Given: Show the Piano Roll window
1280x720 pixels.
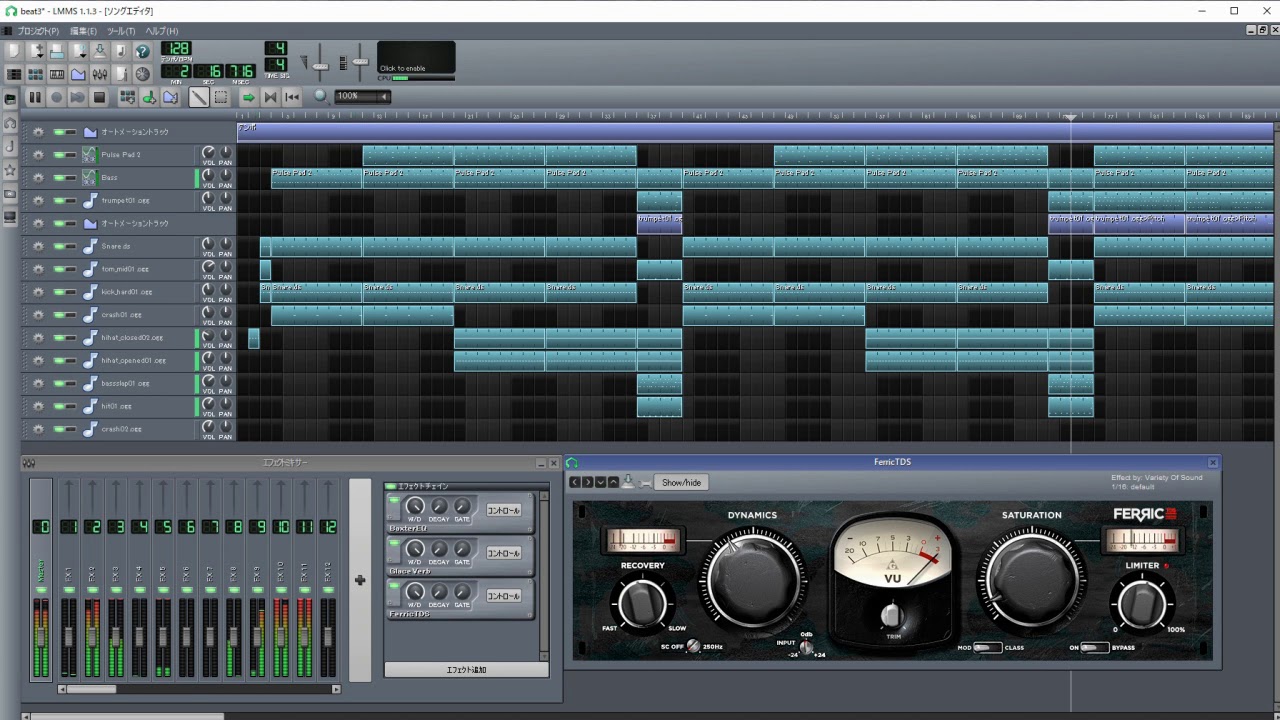Looking at the screenshot, I should [57, 74].
